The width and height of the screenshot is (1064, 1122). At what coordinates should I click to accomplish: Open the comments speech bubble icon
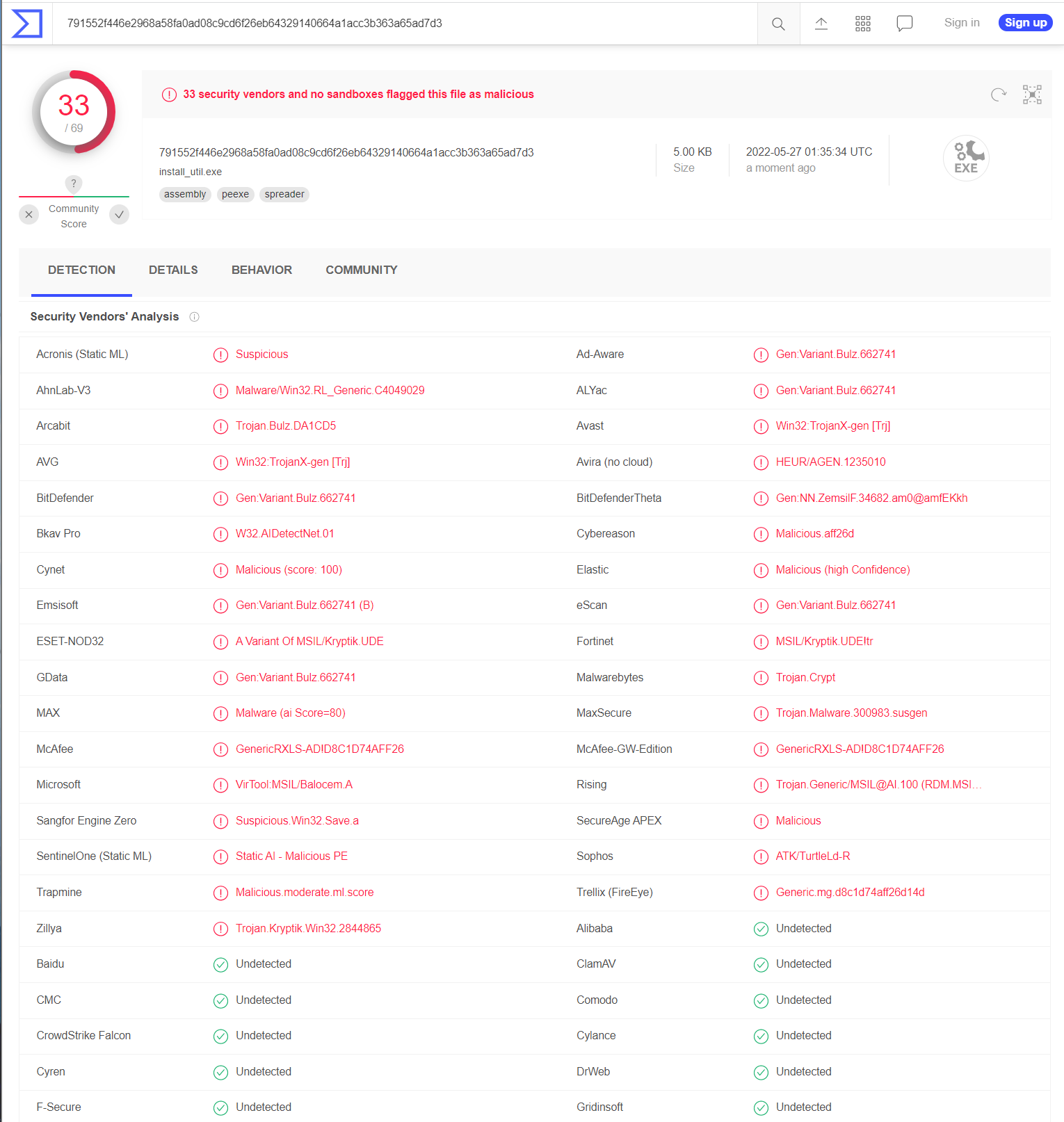pyautogui.click(x=904, y=24)
